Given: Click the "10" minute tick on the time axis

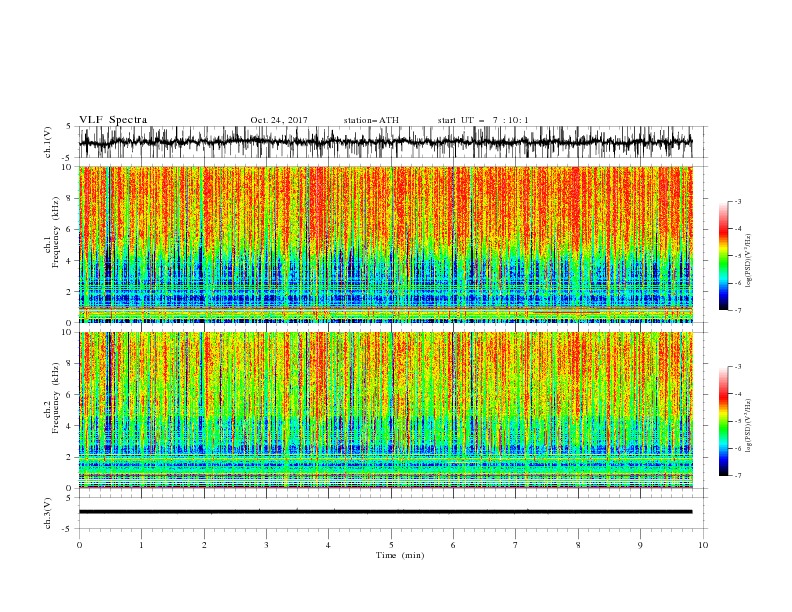Looking at the screenshot, I should 703,545.
